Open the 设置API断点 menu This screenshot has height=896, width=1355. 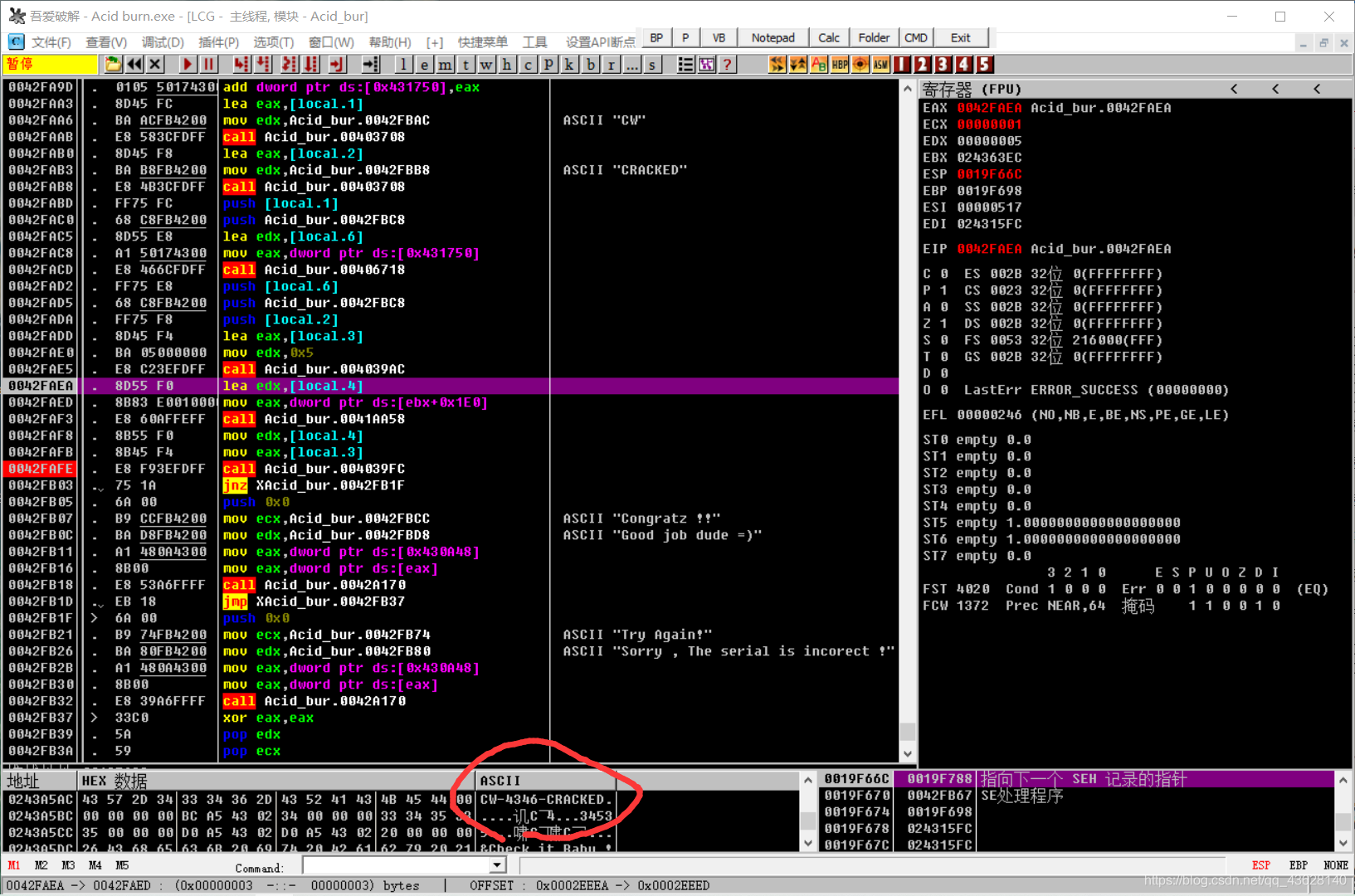[600, 42]
